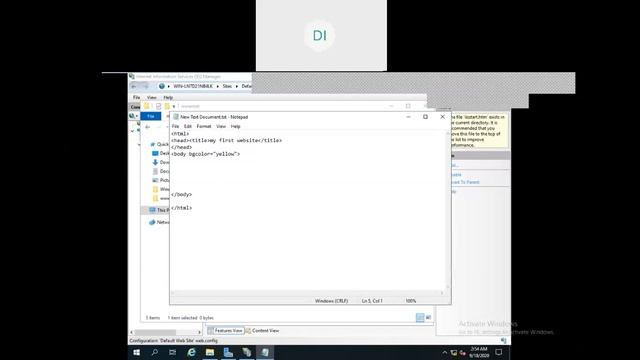This screenshot has height=360, width=640.
Task: Open IIS Manager's File menu
Action: [x=136, y=98]
